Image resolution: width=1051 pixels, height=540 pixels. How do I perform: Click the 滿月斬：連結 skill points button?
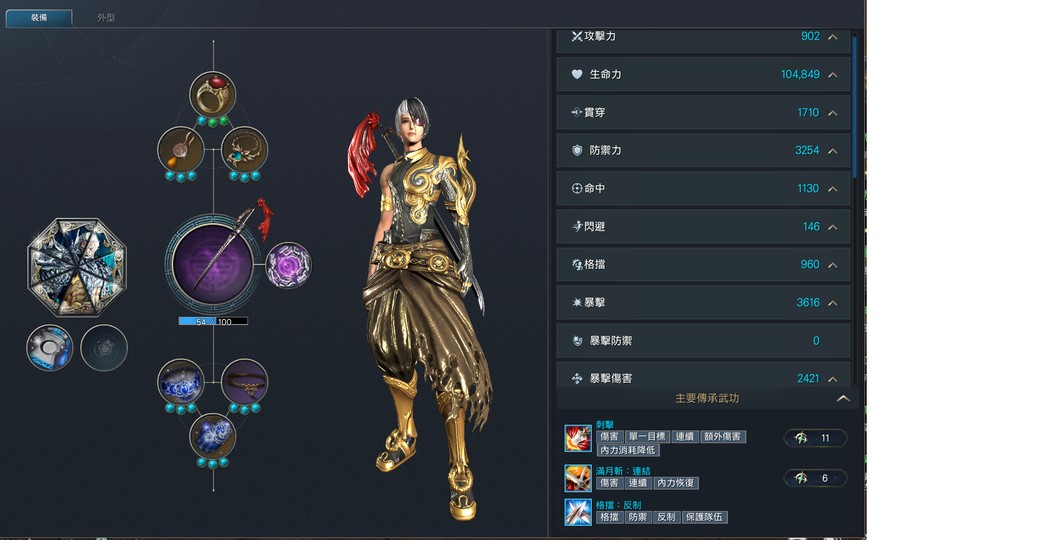[815, 478]
